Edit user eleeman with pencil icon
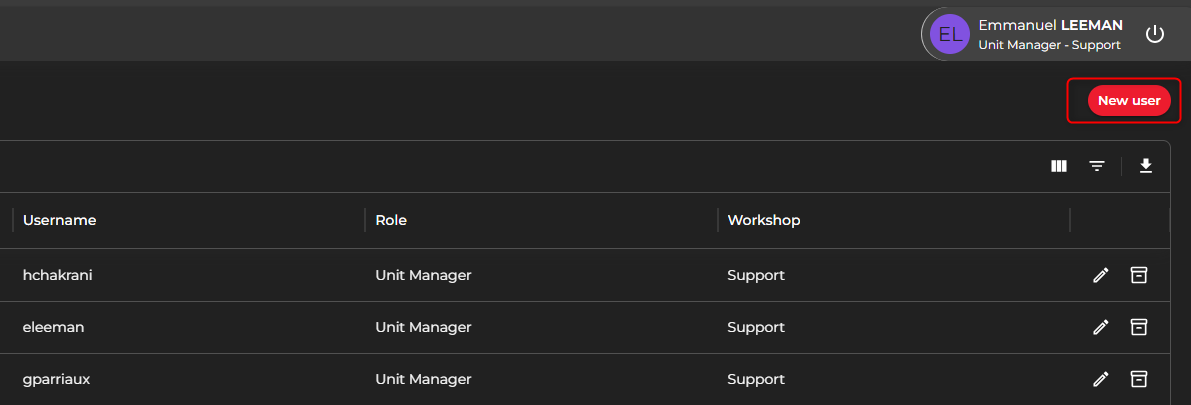The height and width of the screenshot is (405, 1191). (1101, 327)
